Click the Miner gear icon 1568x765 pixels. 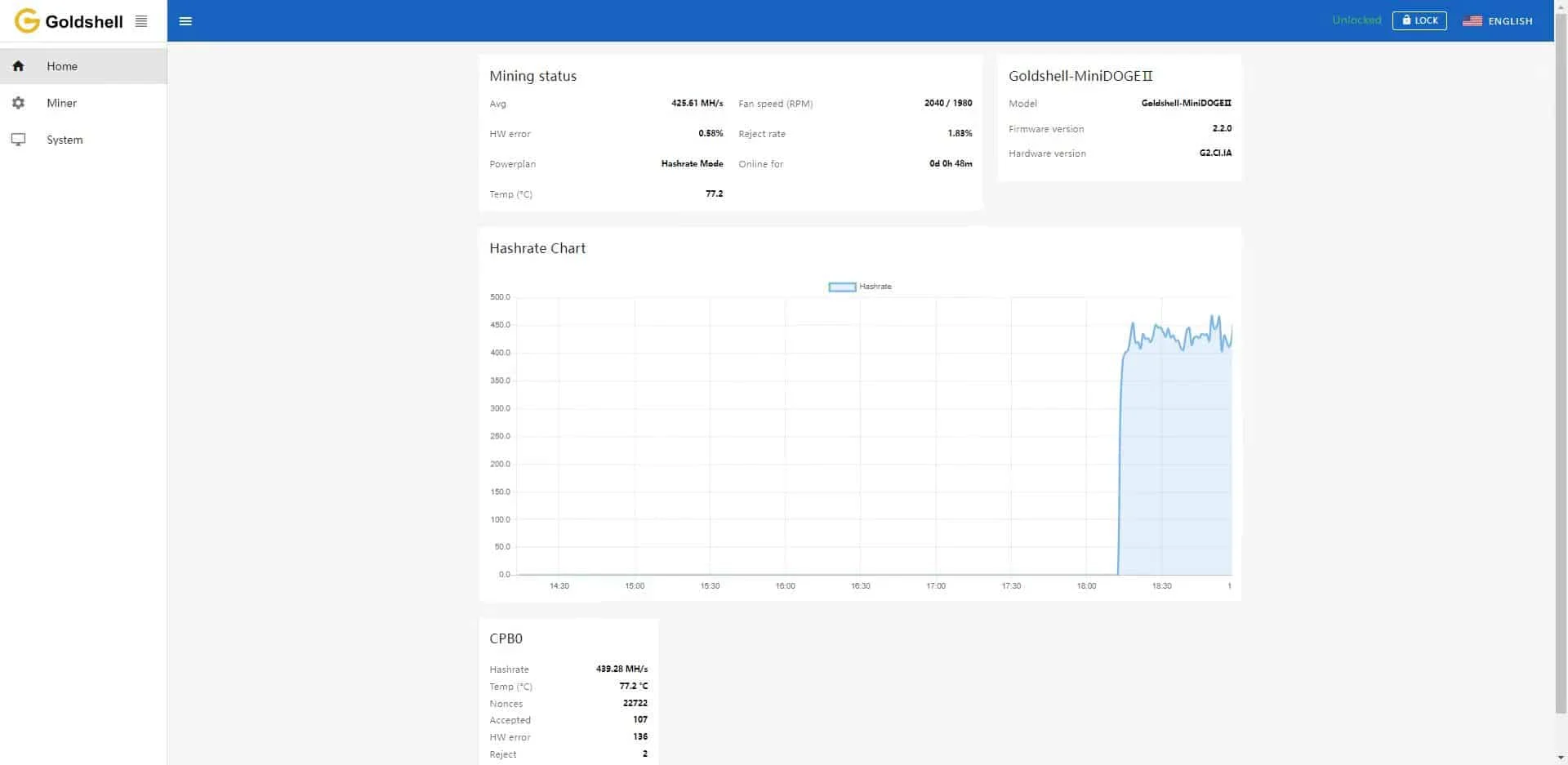[x=18, y=103]
